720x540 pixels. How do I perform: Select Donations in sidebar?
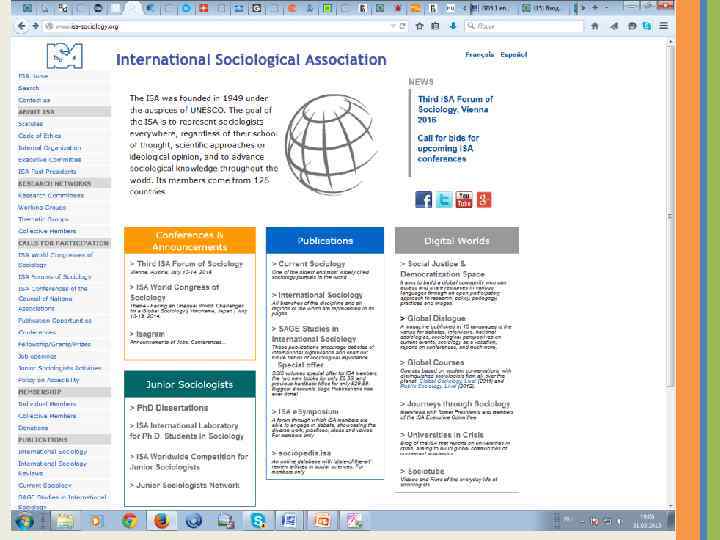pos(33,428)
